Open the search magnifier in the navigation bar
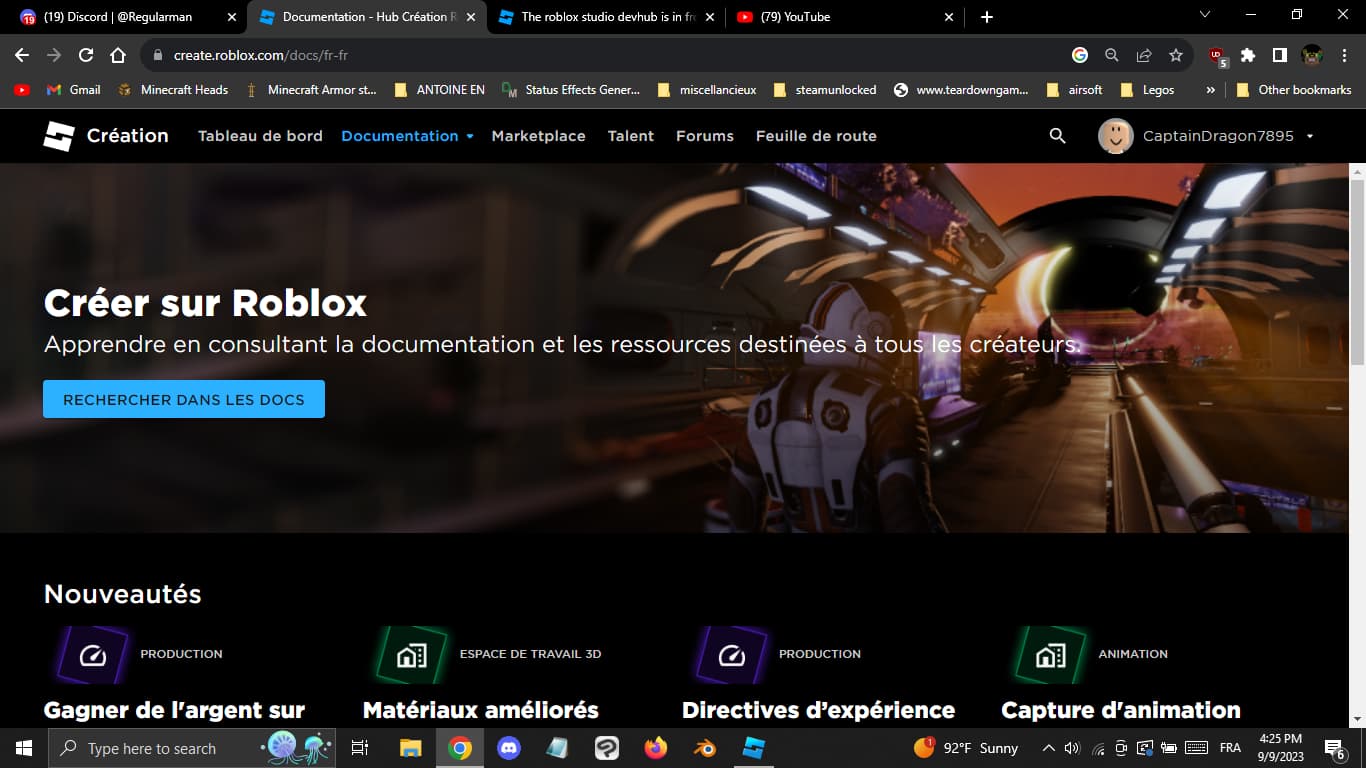The height and width of the screenshot is (768, 1366). coord(1056,135)
